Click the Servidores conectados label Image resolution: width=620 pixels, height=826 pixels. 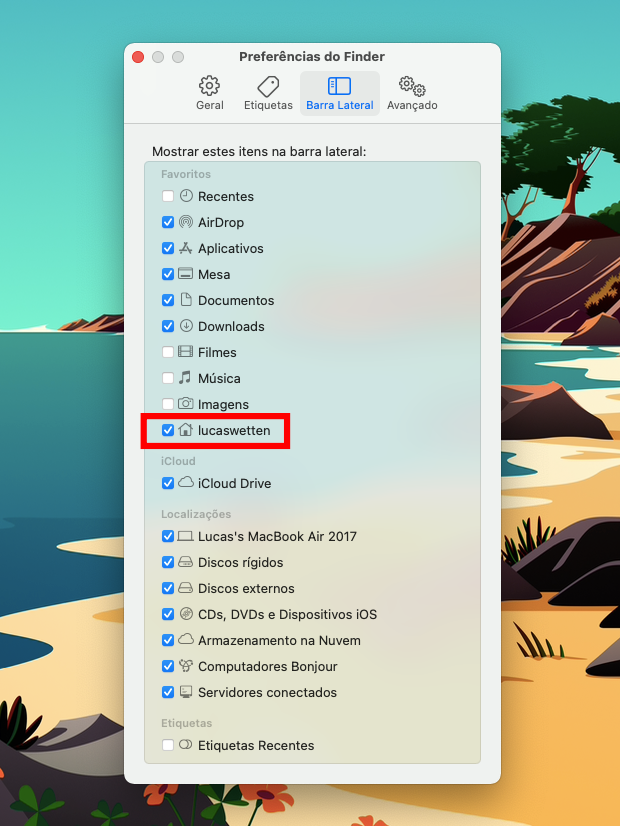pyautogui.click(x=267, y=693)
